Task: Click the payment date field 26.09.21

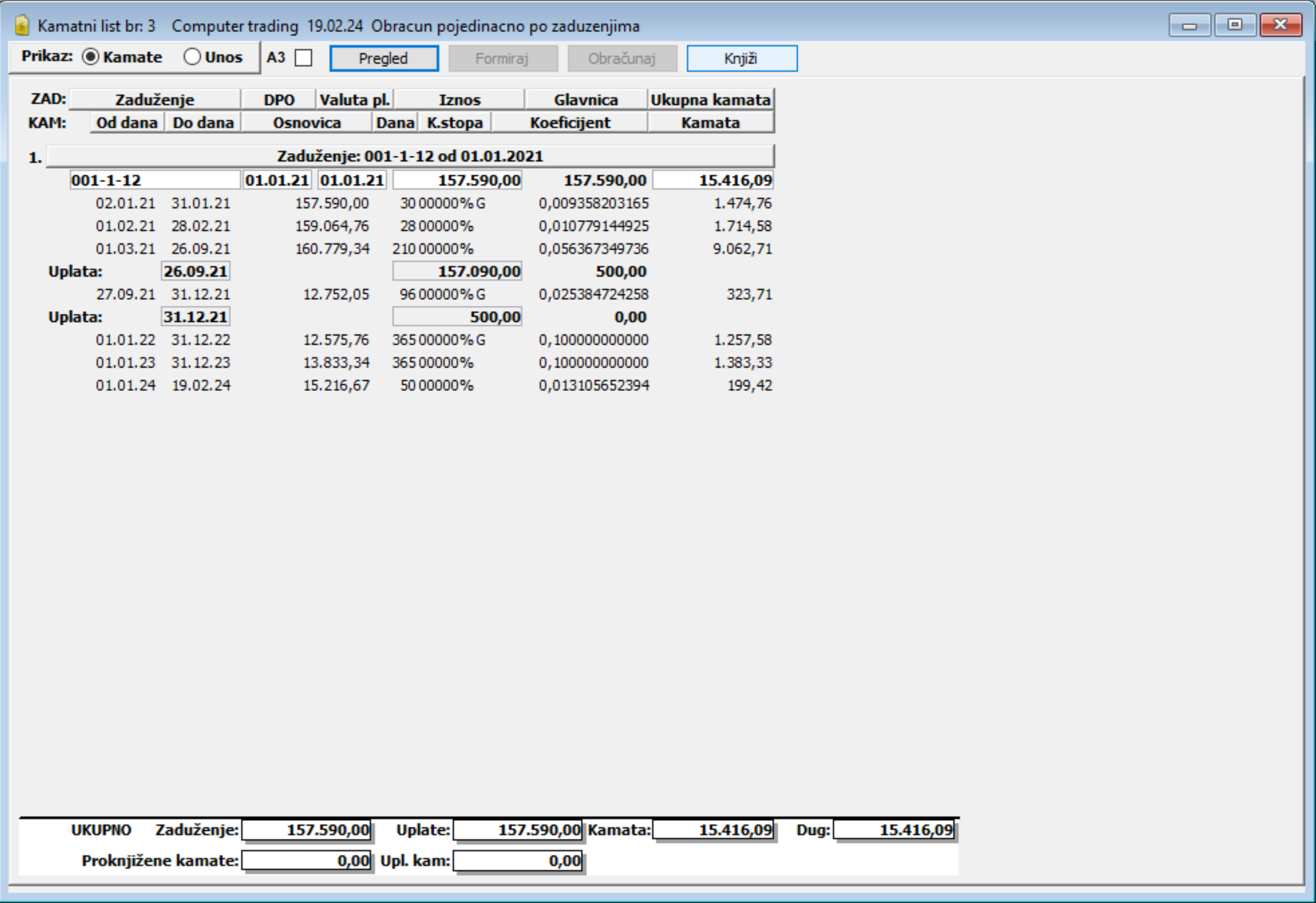Action: click(x=195, y=272)
